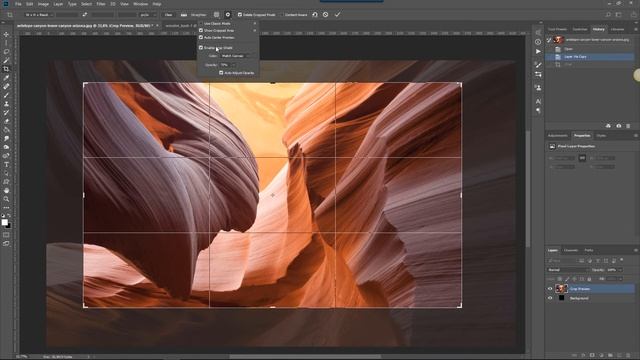
Task: Select the Lasso tool
Action: point(6,52)
